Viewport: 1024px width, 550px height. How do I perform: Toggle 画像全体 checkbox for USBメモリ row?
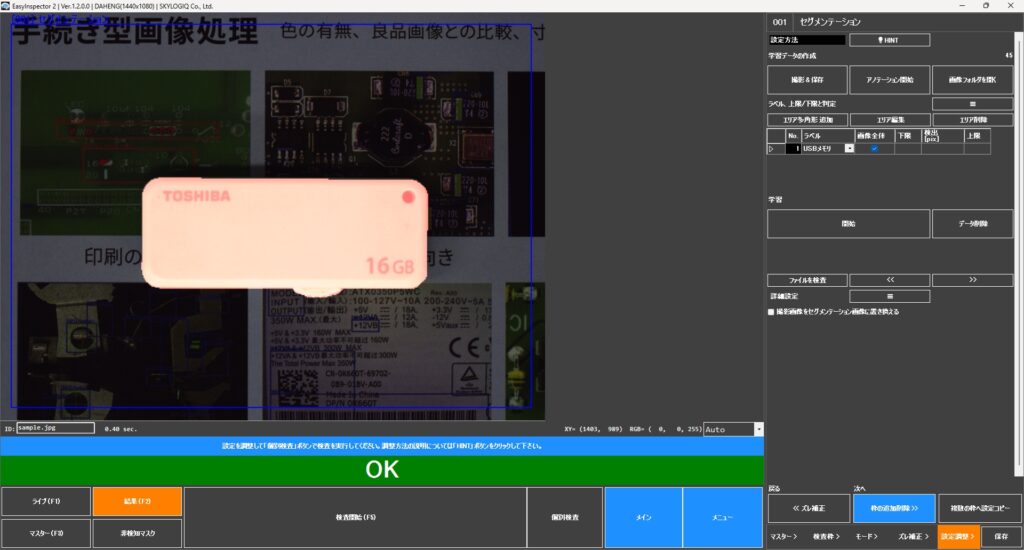[x=874, y=149]
